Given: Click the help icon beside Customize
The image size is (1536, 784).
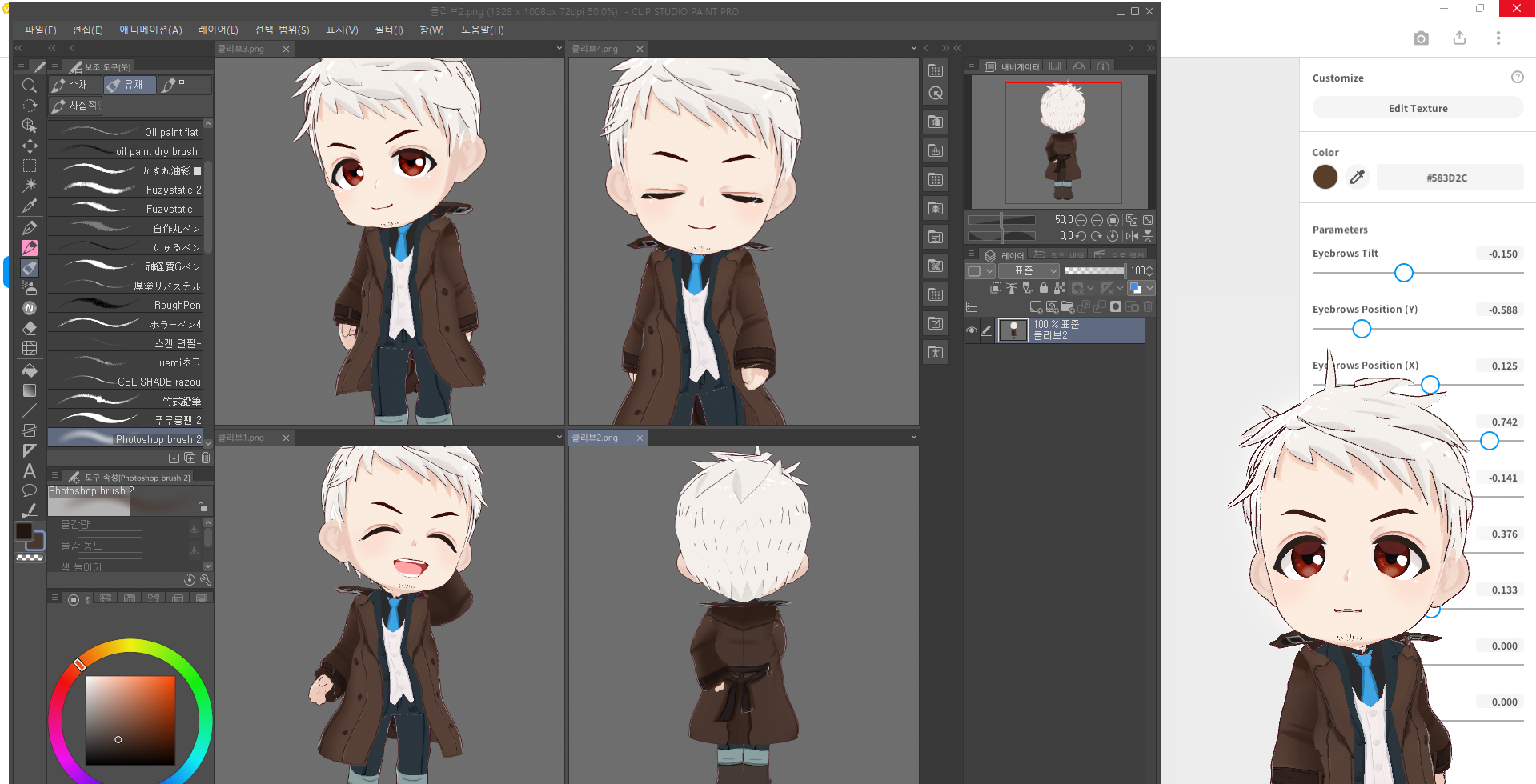Looking at the screenshot, I should pyautogui.click(x=1517, y=78).
